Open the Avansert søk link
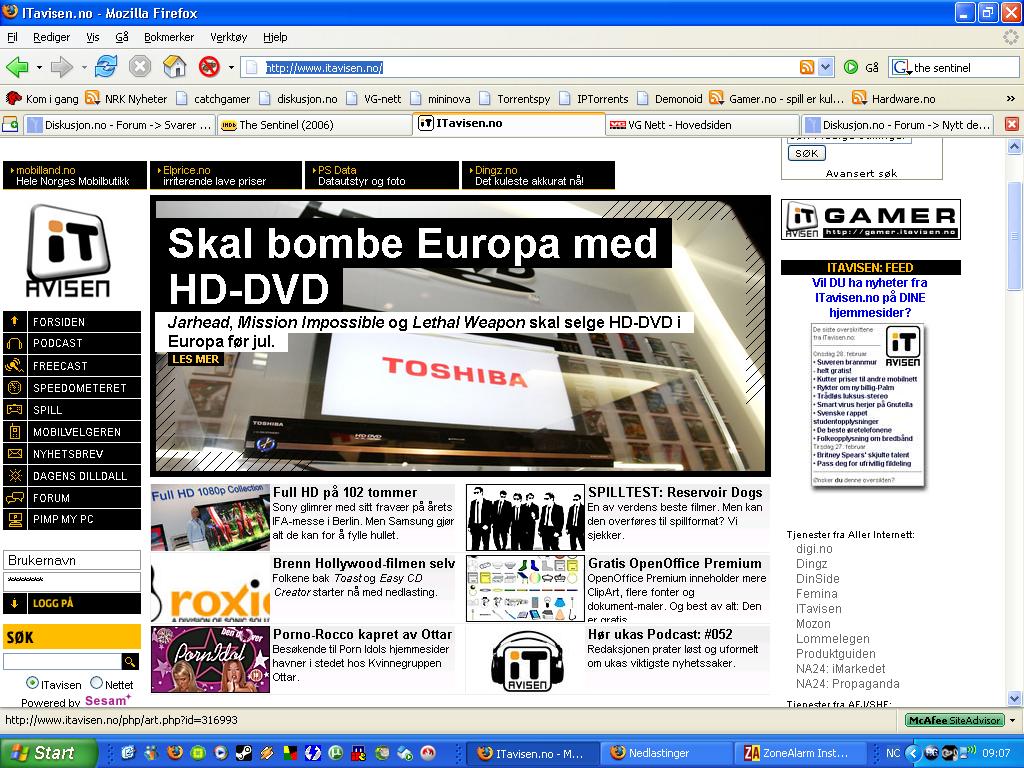 click(861, 173)
